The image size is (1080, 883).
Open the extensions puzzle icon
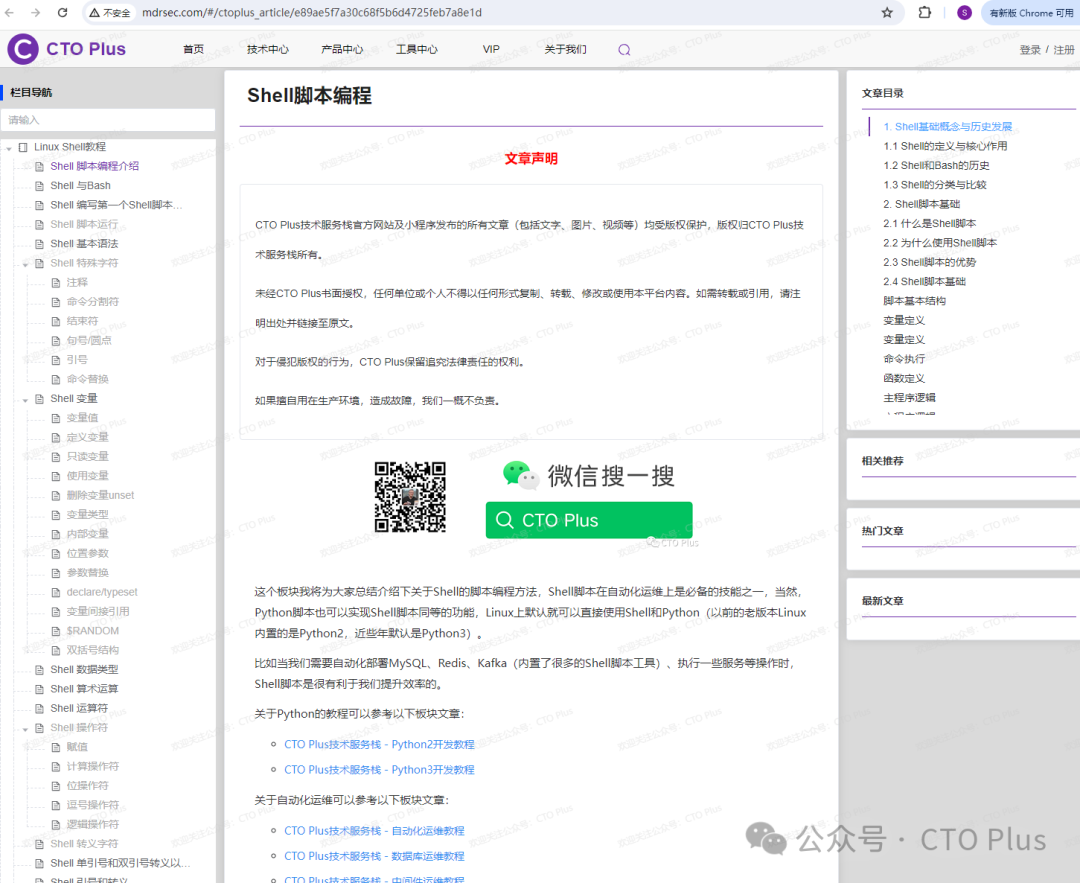click(925, 12)
